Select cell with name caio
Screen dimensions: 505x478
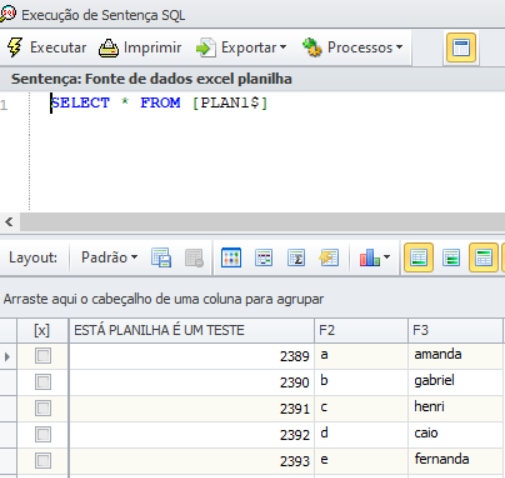pos(455,435)
